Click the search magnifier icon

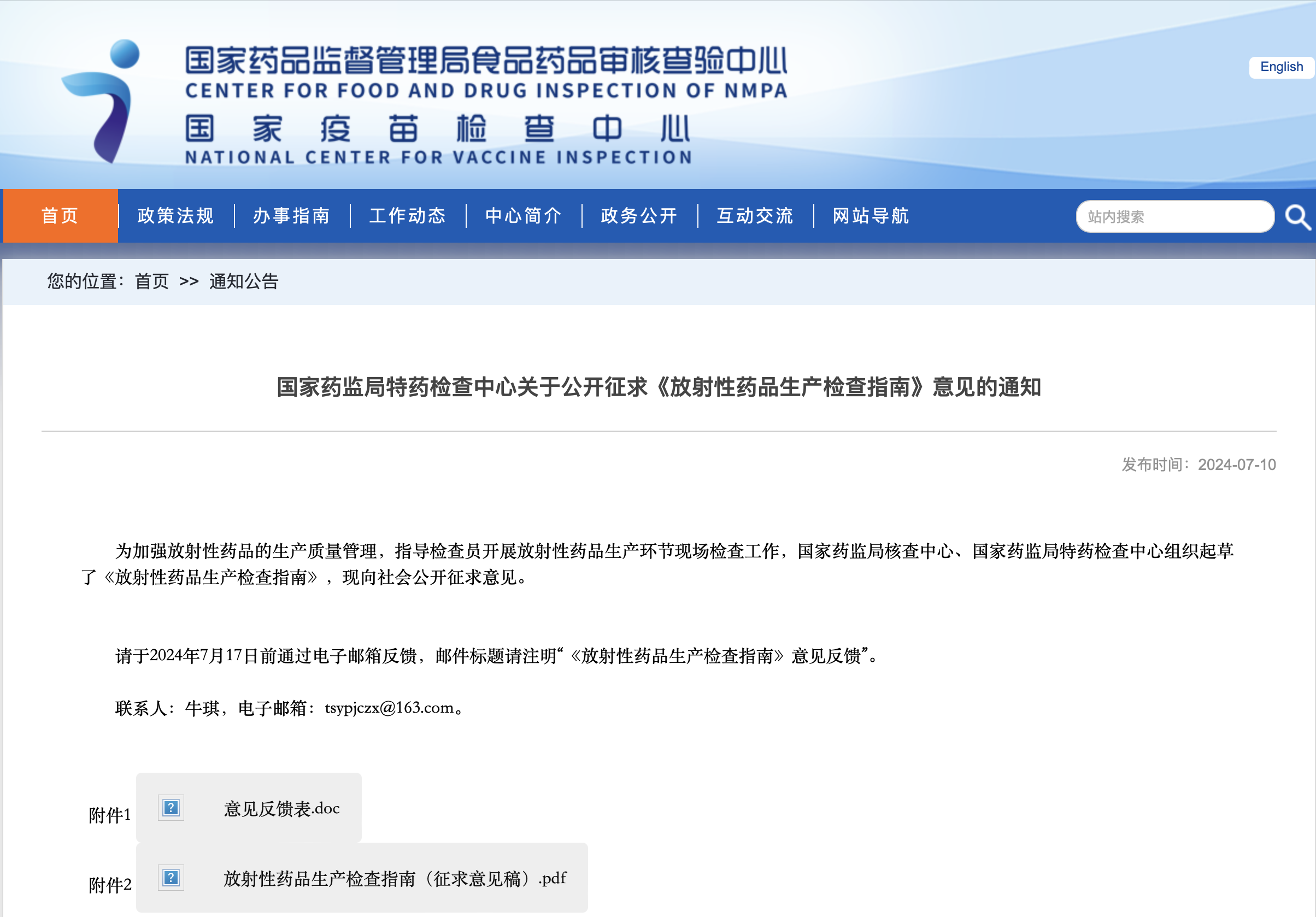(x=1297, y=217)
